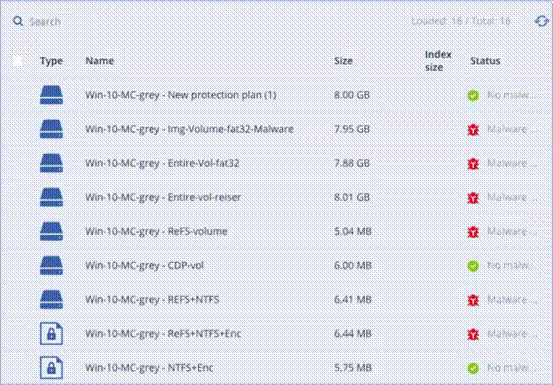Click disk icon for CDP-vol
The height and width of the screenshot is (385, 553).
click(x=51, y=265)
